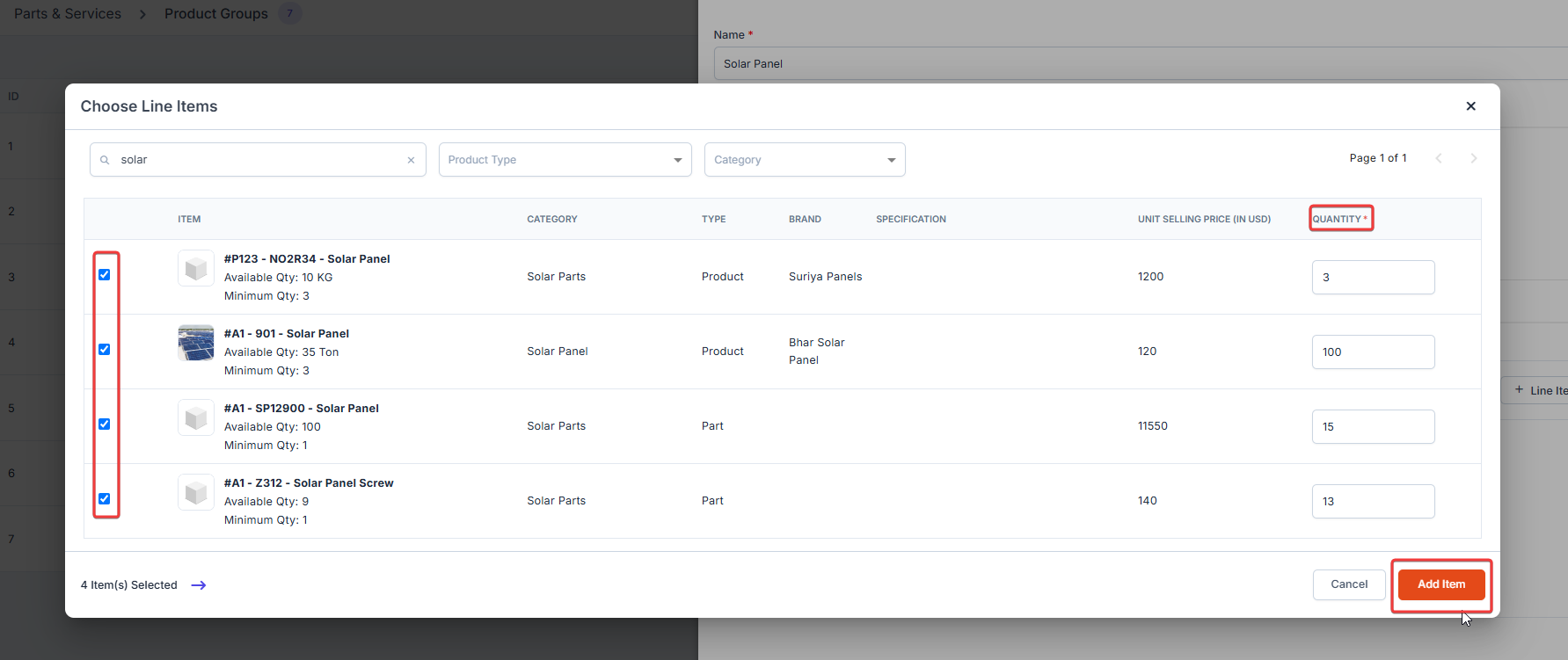Click '4 Item(s) Selected' text
Viewport: 1568px width, 660px height.
129,585
